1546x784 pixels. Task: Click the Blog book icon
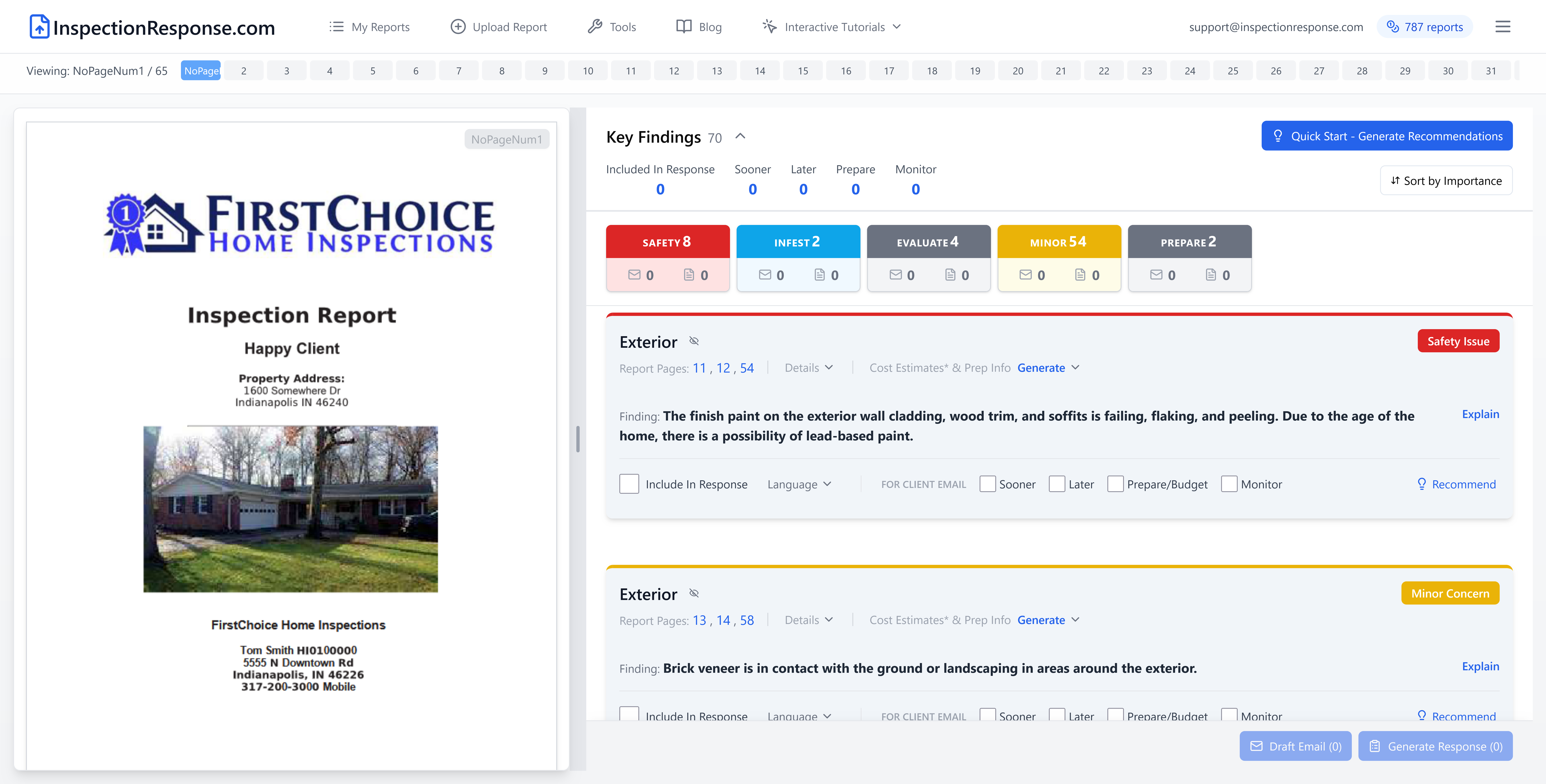684,26
